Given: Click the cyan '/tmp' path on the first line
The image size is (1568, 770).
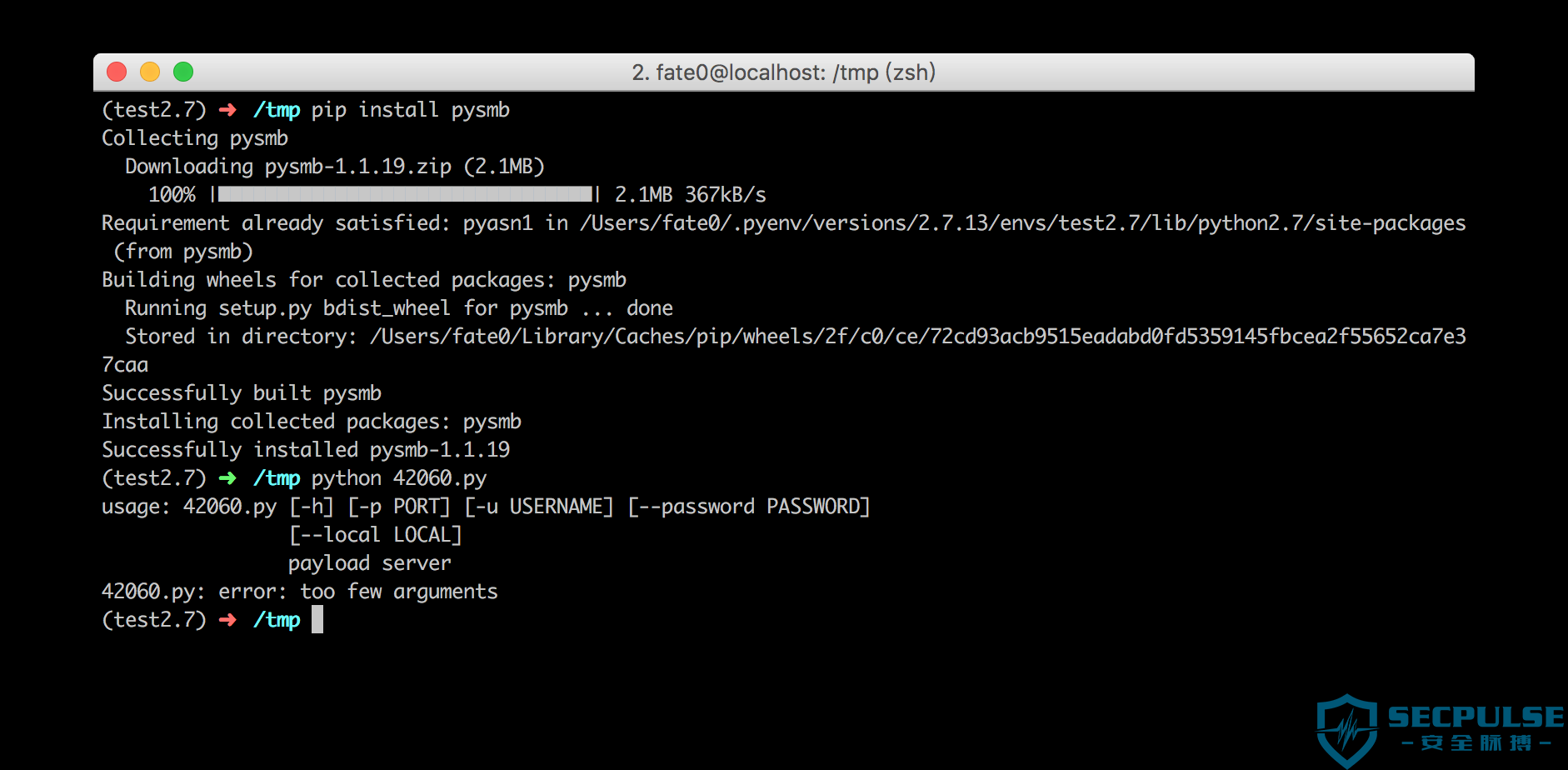Looking at the screenshot, I should tap(277, 110).
